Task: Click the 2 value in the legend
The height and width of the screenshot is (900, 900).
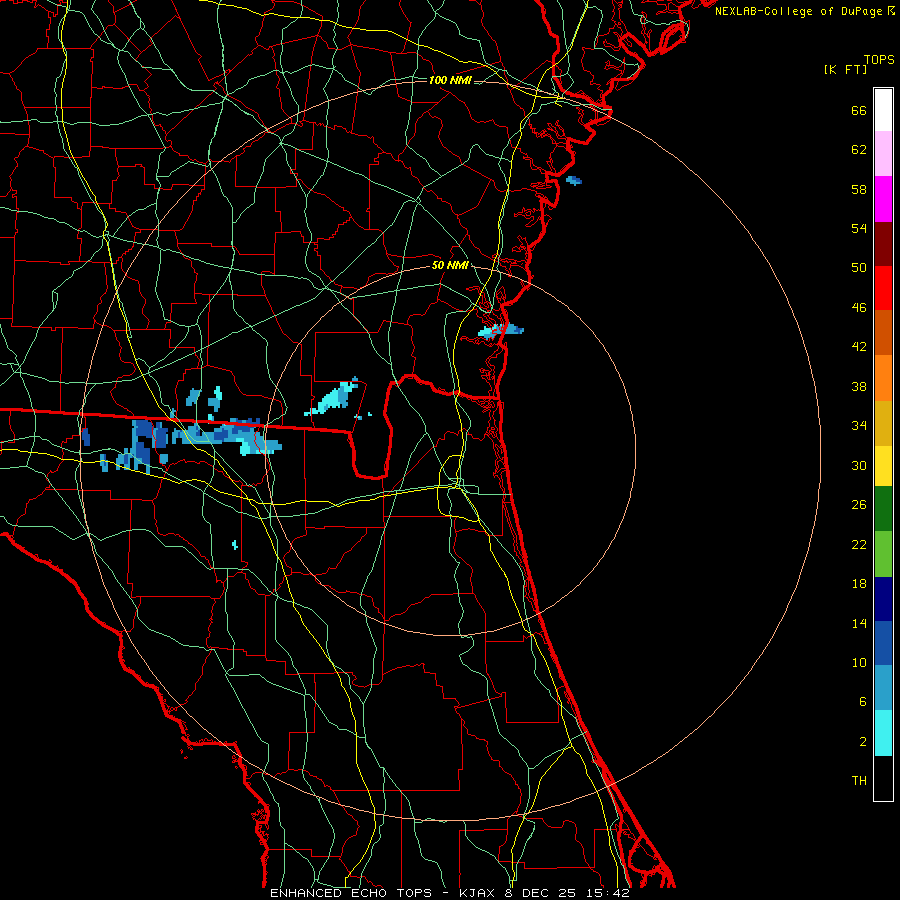Action: coord(863,742)
